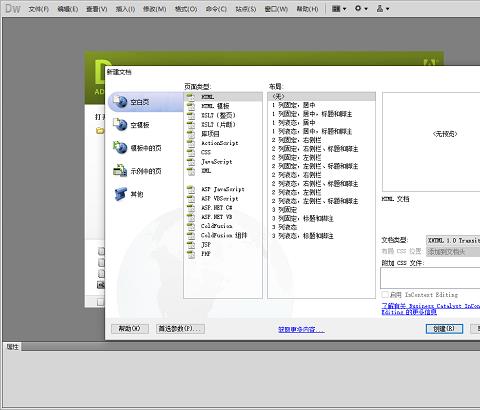Click the HTML page type icon
This screenshot has height=410, width=480.
[191, 97]
